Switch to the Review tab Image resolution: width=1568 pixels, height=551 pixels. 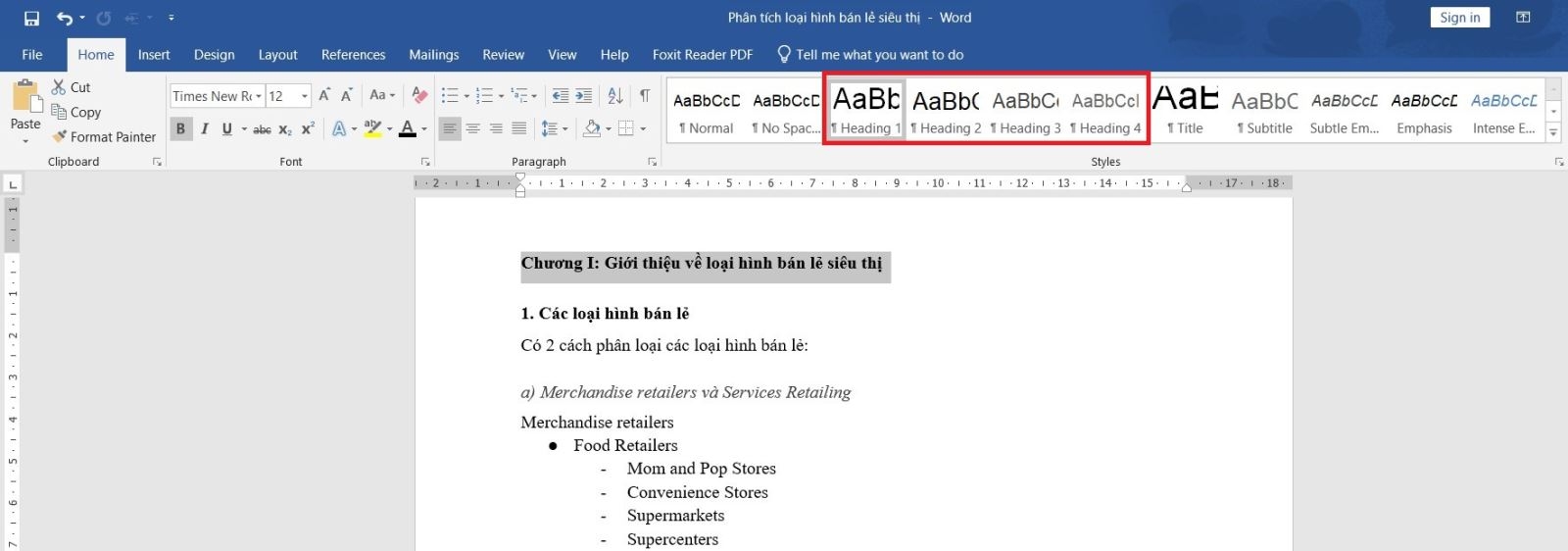point(503,55)
